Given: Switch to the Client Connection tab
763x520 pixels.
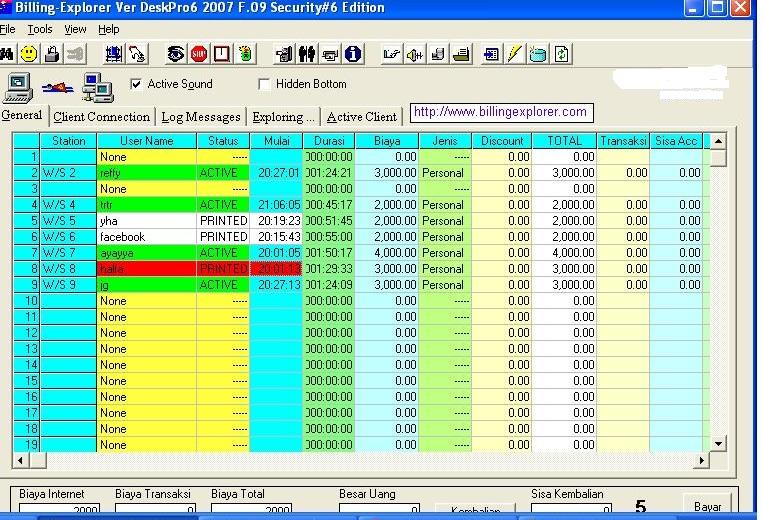Looking at the screenshot, I should (102, 117).
